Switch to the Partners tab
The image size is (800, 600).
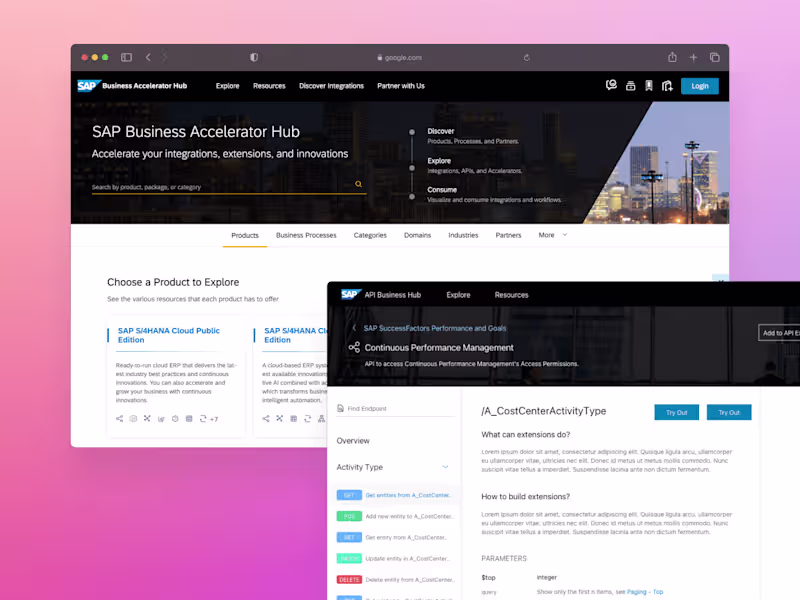click(x=508, y=235)
